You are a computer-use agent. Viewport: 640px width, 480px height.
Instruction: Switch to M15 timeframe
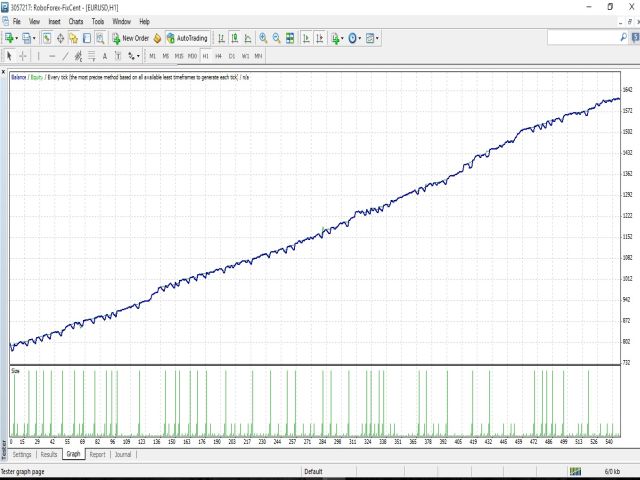pos(179,56)
